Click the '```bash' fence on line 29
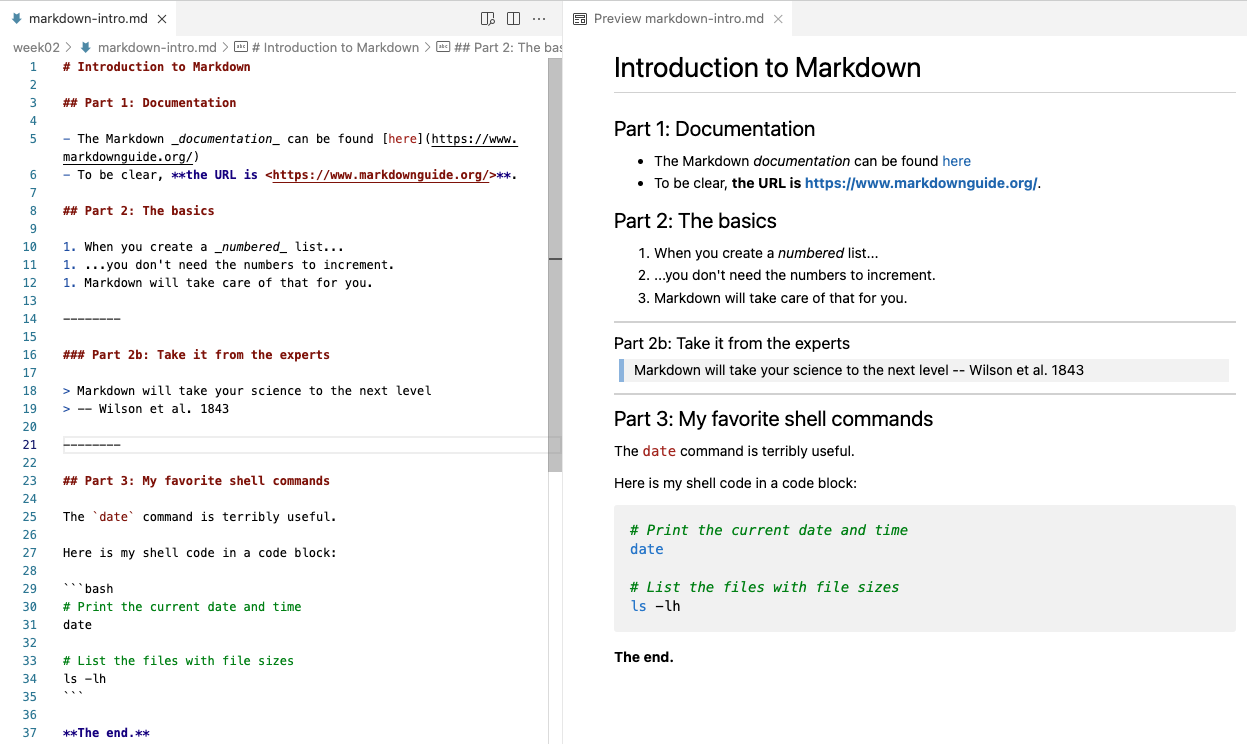 [x=88, y=589]
